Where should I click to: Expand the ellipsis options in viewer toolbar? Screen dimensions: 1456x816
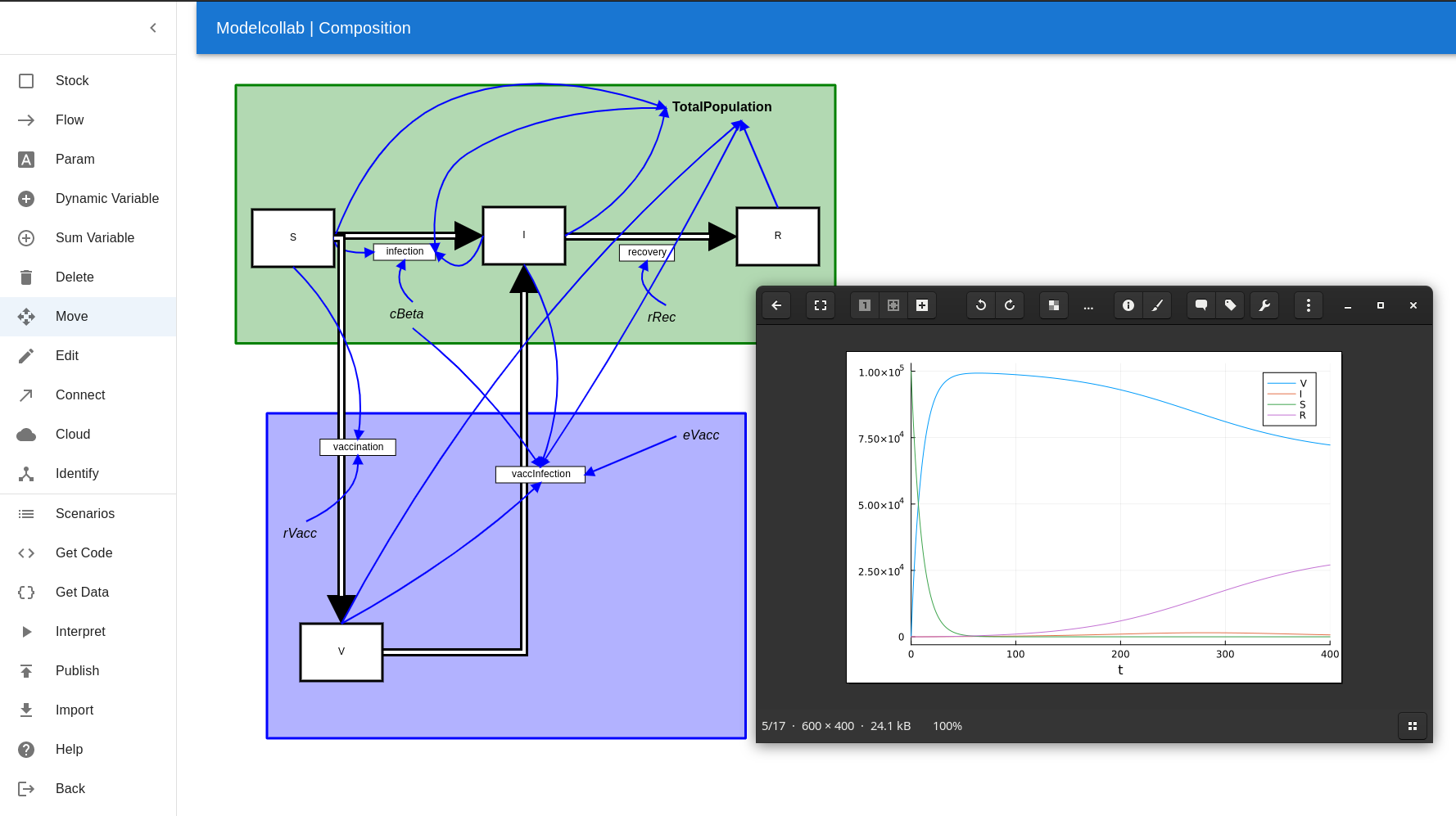click(x=1088, y=305)
